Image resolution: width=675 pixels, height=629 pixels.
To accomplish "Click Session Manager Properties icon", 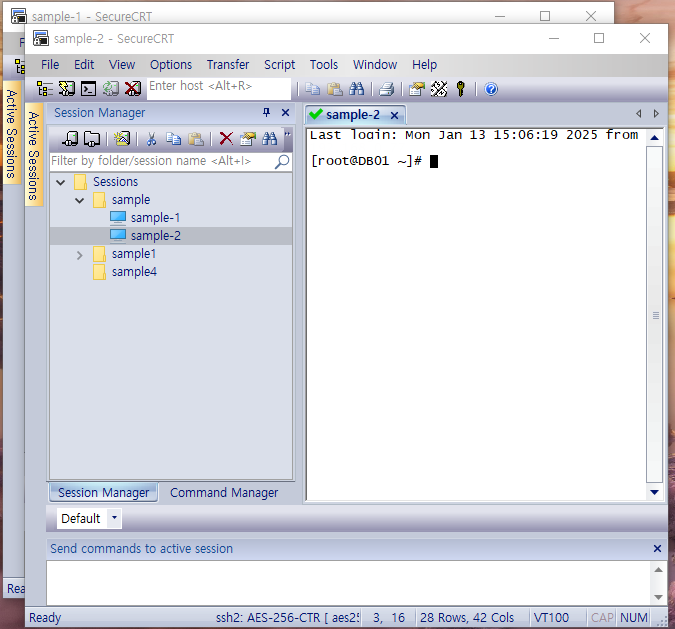I will [x=248, y=139].
